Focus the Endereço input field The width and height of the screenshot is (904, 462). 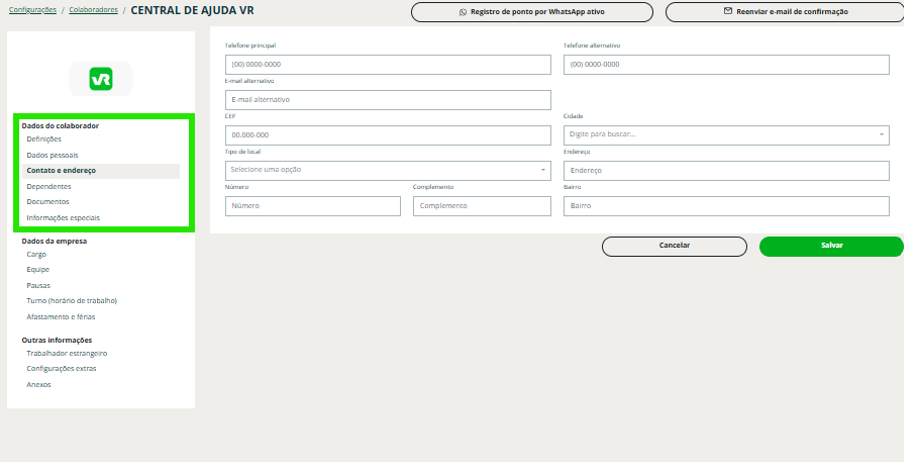(x=726, y=171)
